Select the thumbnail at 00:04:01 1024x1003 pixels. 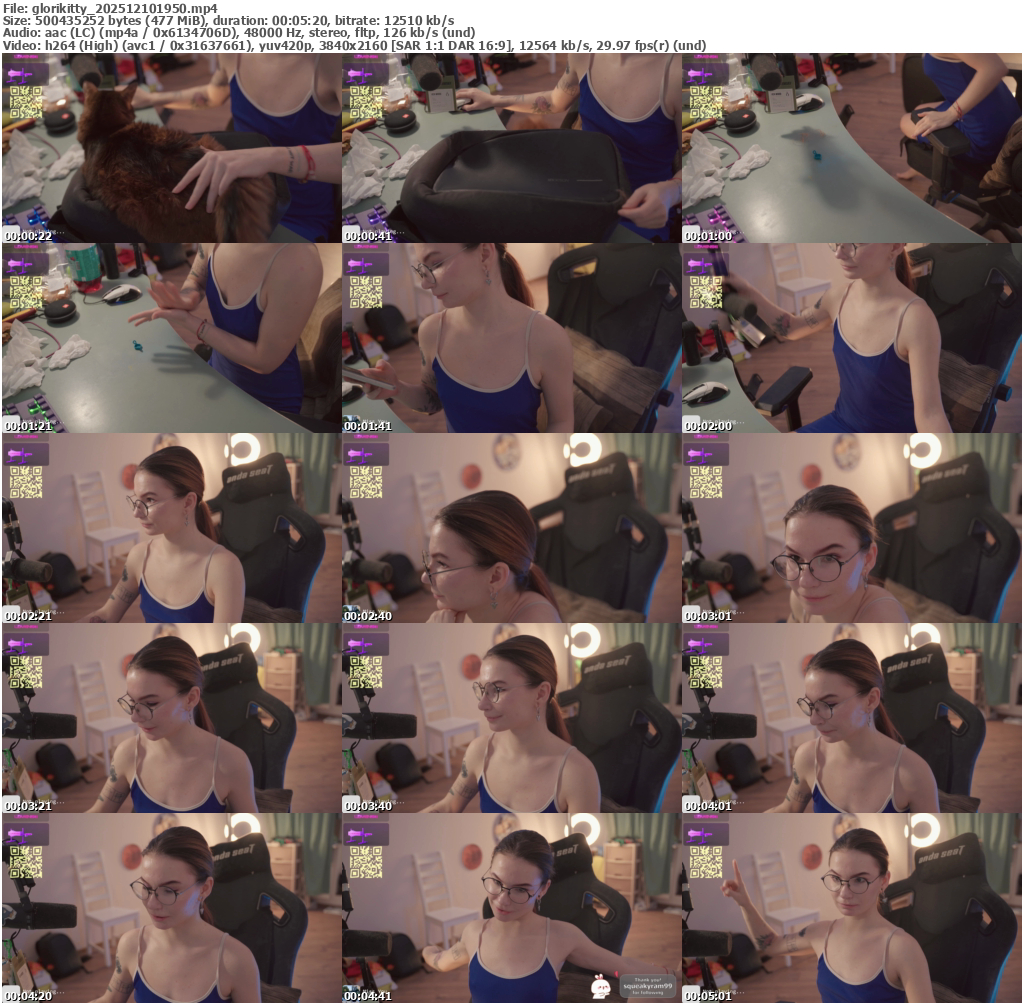(x=851, y=718)
